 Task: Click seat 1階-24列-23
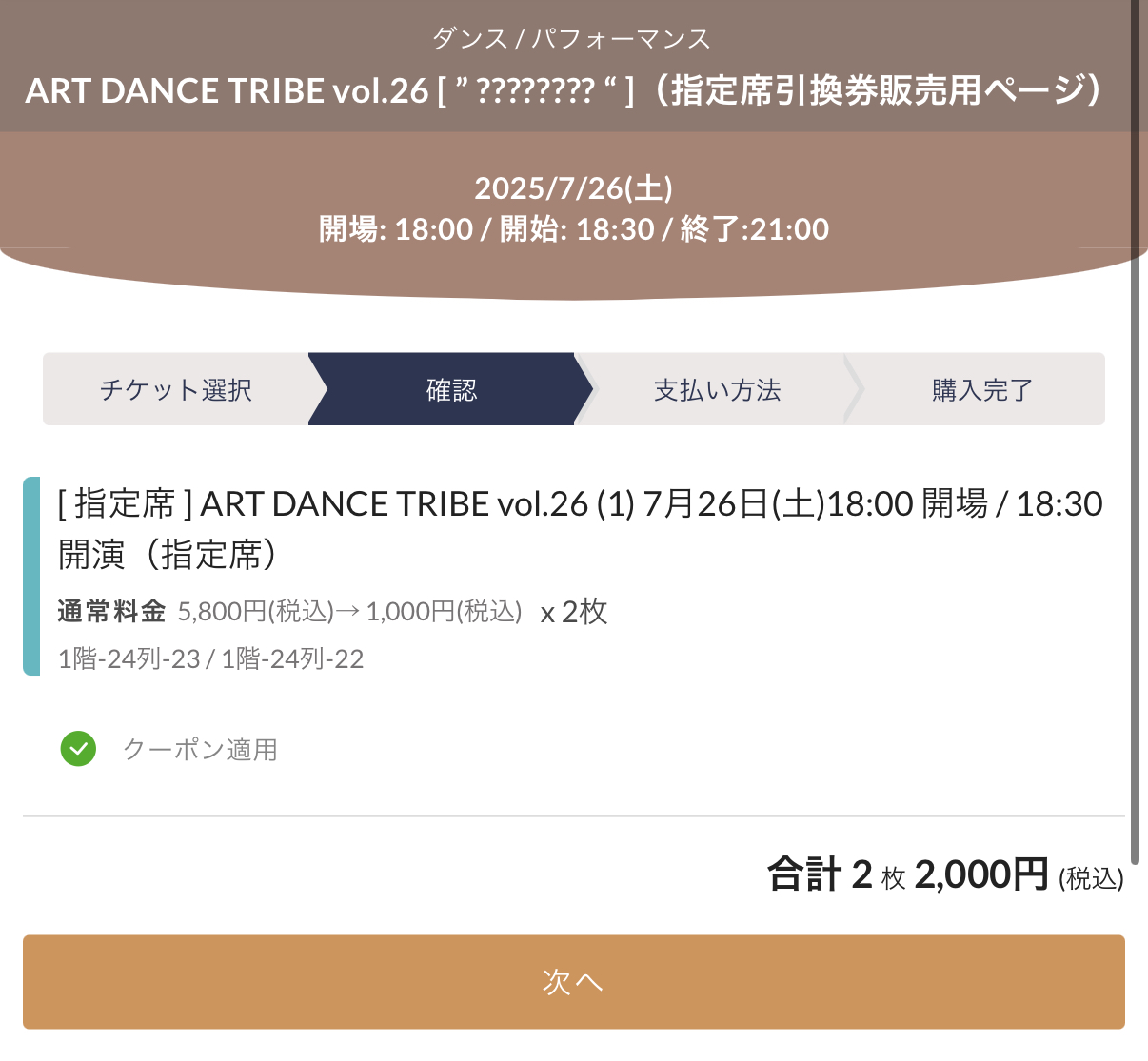point(129,659)
